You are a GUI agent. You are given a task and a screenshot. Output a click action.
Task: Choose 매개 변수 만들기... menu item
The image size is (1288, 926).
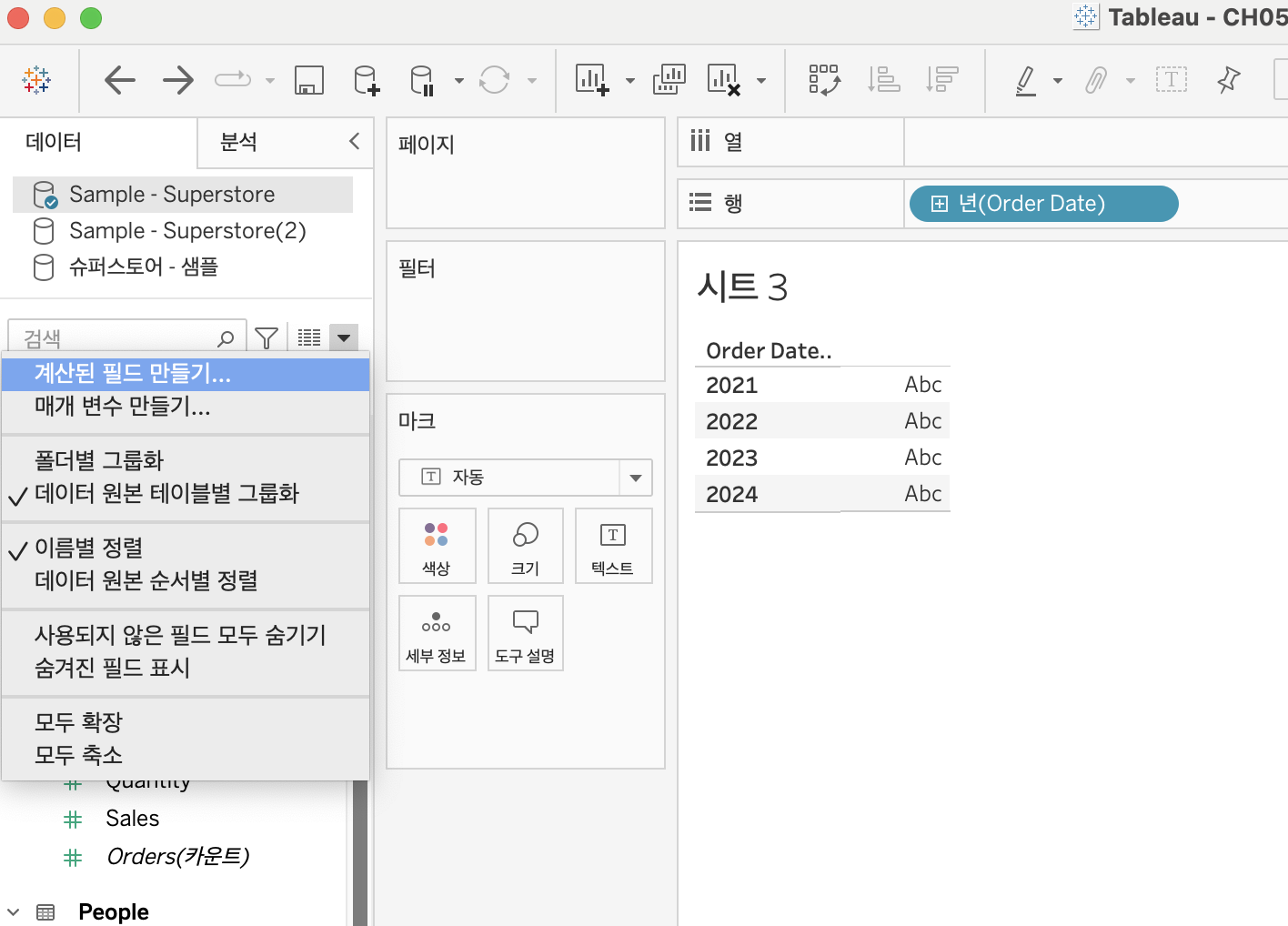pyautogui.click(x=186, y=407)
